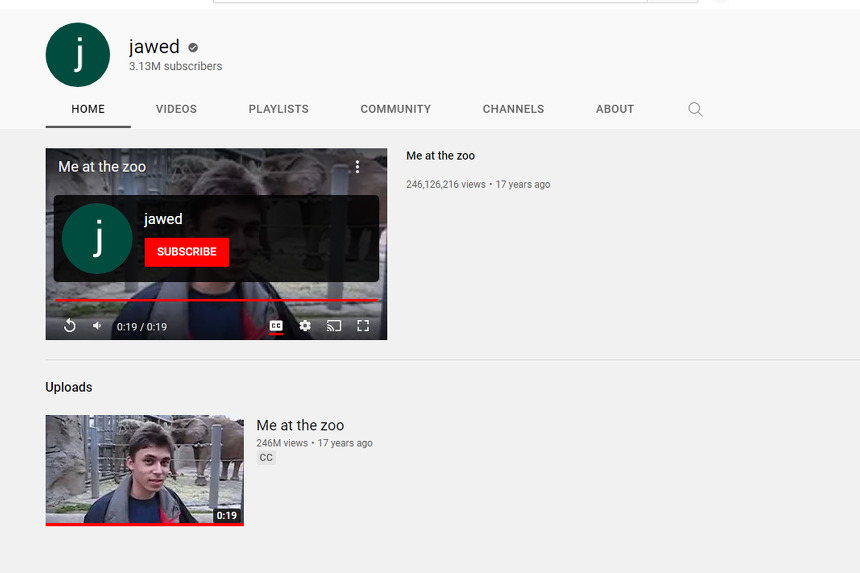This screenshot has height=573, width=860.
Task: Open the three-dot menu on the video player
Action: tap(357, 167)
